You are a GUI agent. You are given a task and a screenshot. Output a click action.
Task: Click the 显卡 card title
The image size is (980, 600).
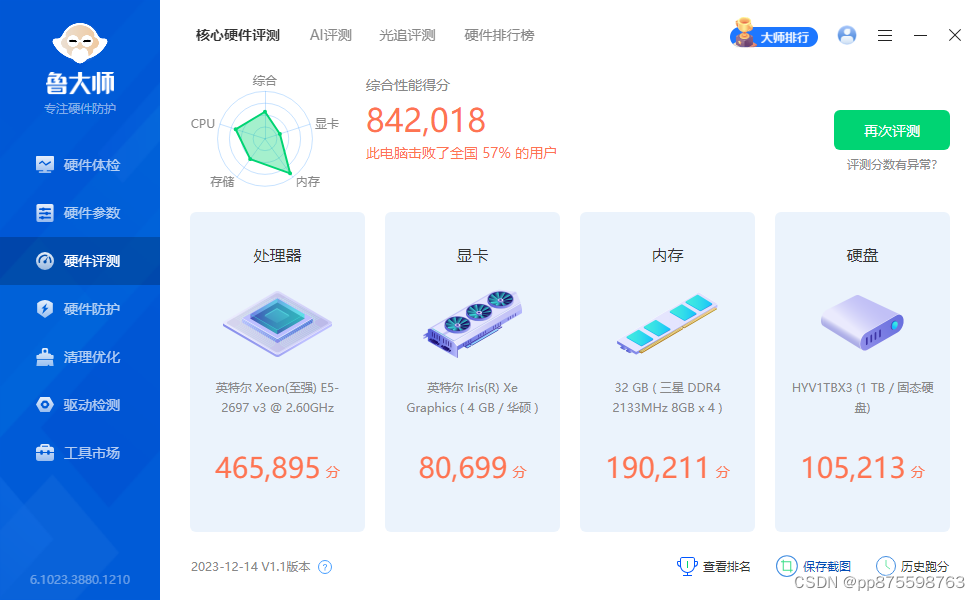472,256
